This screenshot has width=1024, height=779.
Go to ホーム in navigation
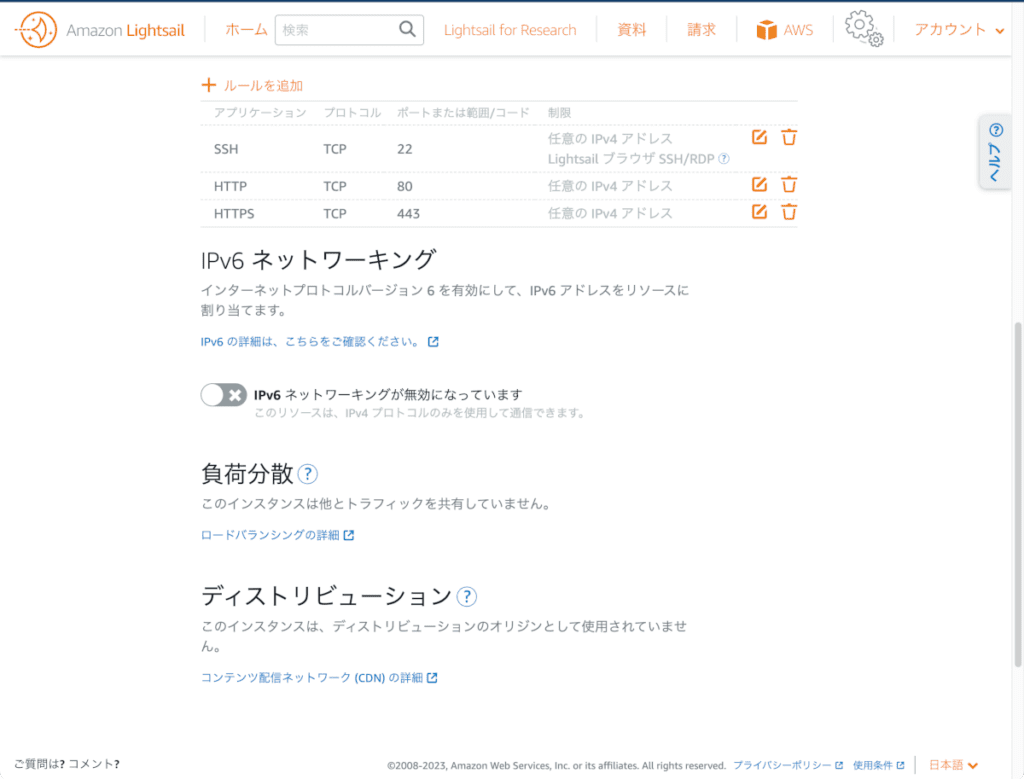pyautogui.click(x=246, y=30)
